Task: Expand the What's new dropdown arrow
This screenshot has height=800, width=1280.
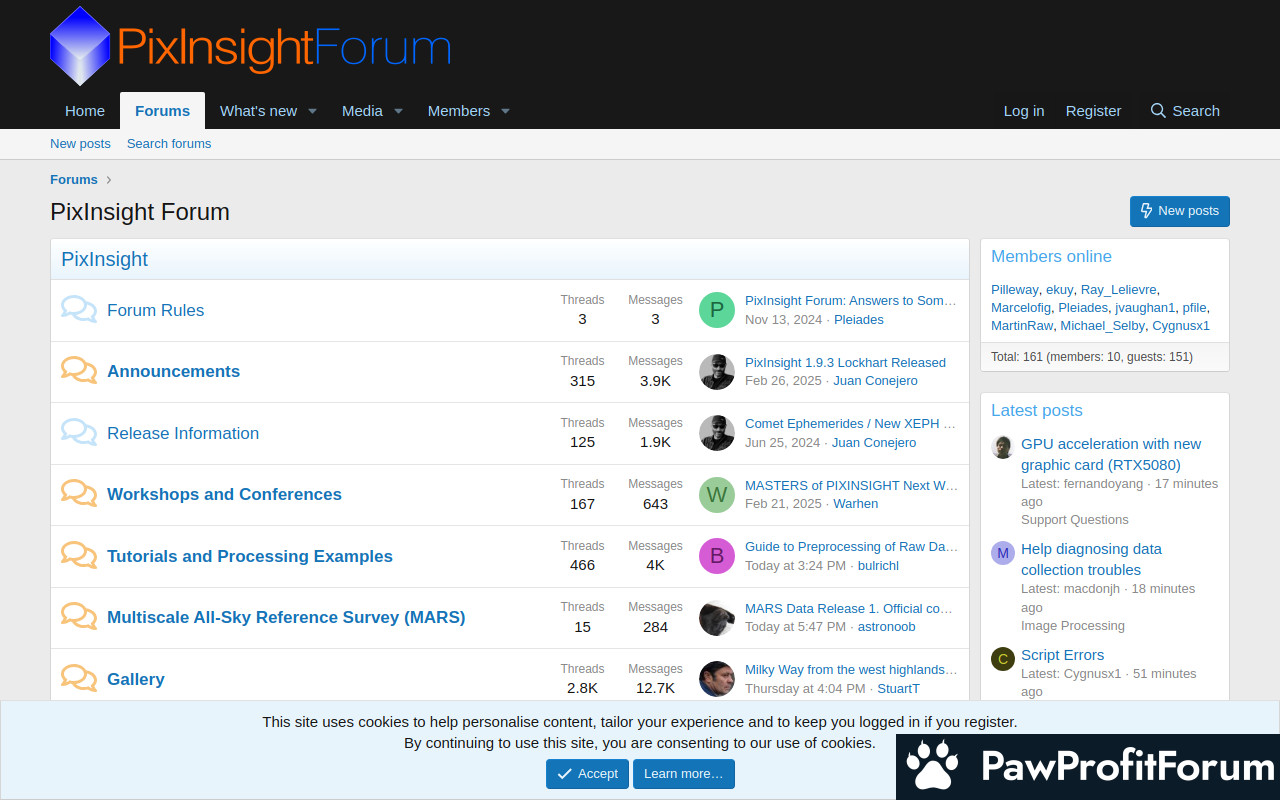Action: (312, 111)
